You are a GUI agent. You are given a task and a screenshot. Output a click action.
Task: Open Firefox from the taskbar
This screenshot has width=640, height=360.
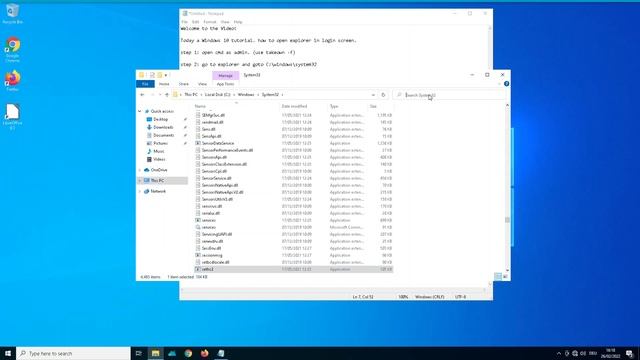point(204,353)
